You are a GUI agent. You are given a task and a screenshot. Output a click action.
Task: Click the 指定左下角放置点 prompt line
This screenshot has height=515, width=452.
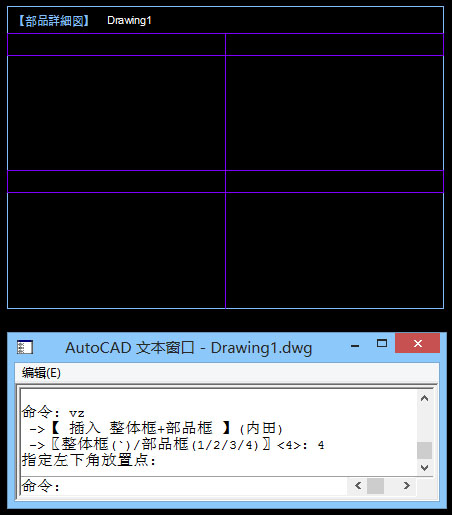[89, 460]
